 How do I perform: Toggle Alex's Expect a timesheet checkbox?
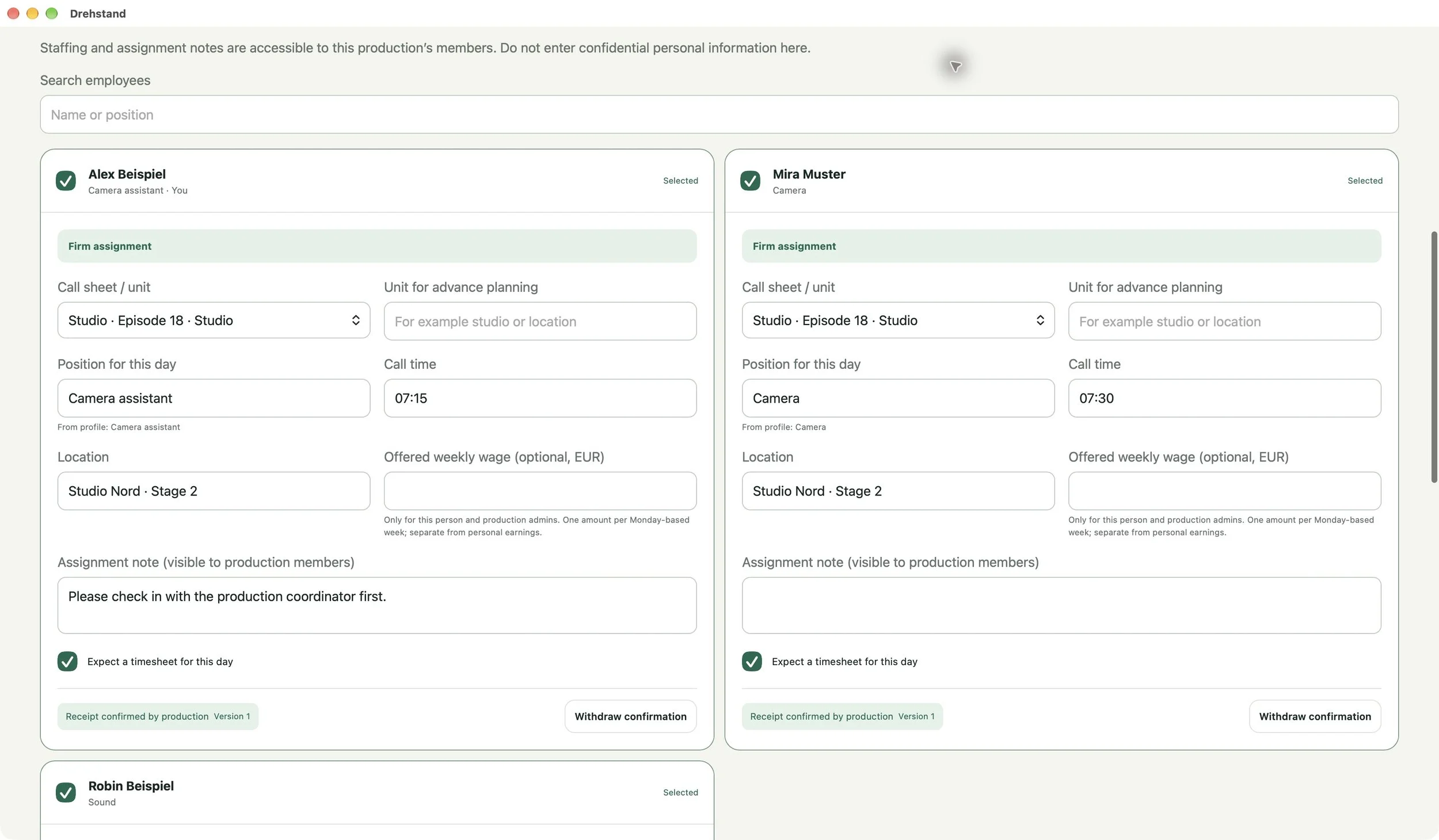tap(67, 662)
